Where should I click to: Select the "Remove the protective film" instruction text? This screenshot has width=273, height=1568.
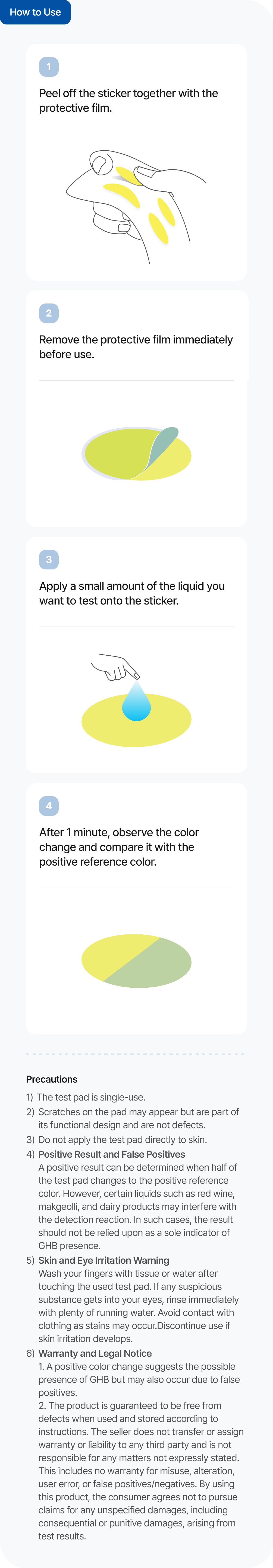point(136,347)
